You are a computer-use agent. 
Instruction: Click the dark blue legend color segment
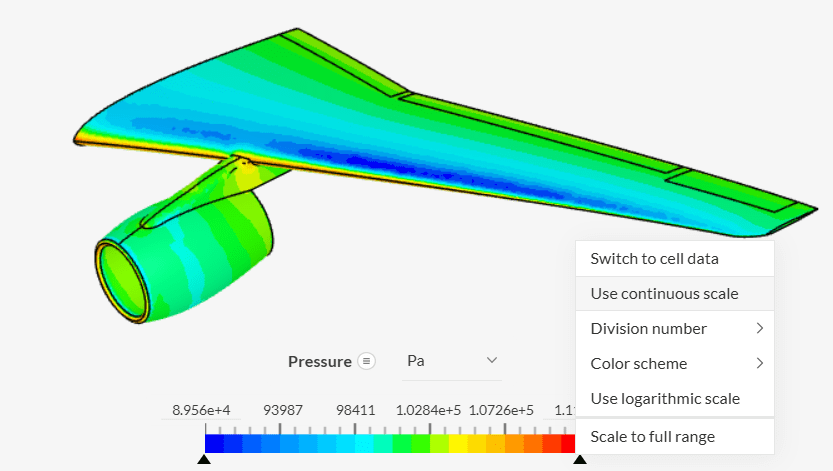point(214,443)
